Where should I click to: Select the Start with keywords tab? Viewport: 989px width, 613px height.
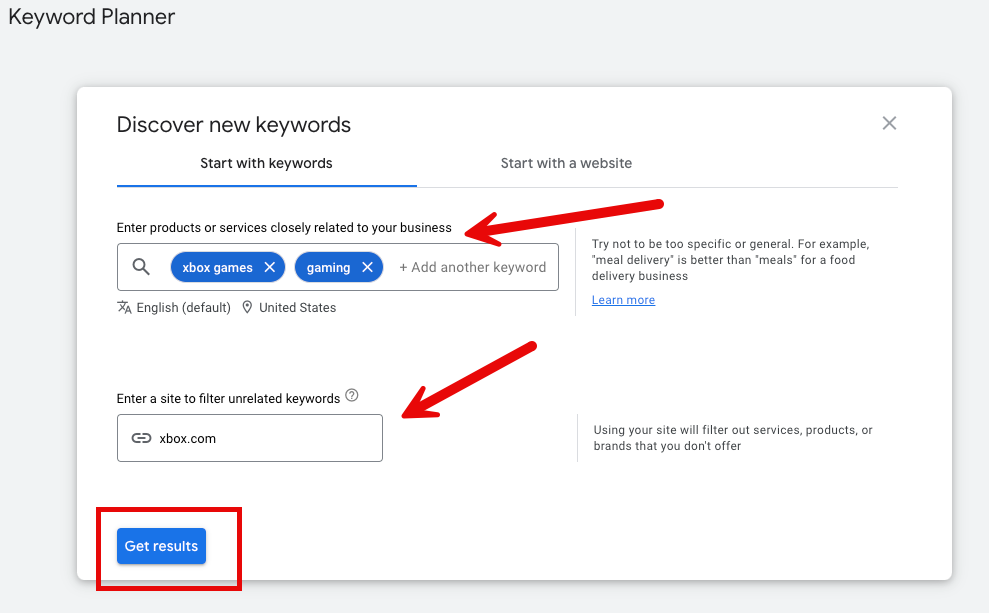tap(266, 163)
